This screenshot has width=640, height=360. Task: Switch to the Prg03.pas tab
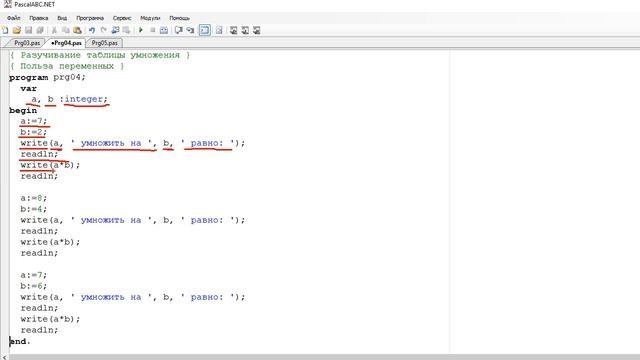(x=26, y=43)
